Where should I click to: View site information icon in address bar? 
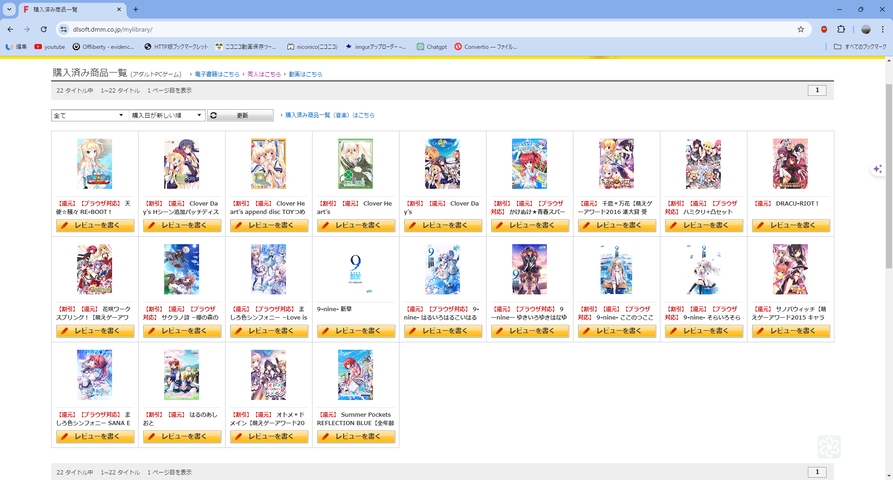[x=64, y=29]
